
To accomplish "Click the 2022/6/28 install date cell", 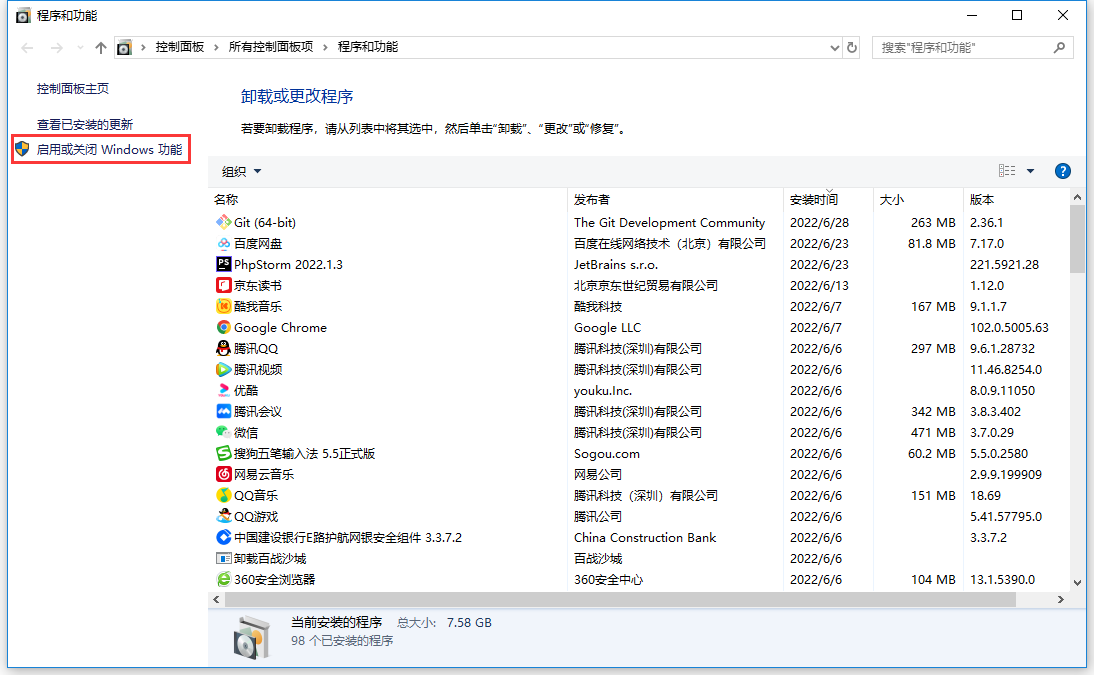I will tap(819, 223).
